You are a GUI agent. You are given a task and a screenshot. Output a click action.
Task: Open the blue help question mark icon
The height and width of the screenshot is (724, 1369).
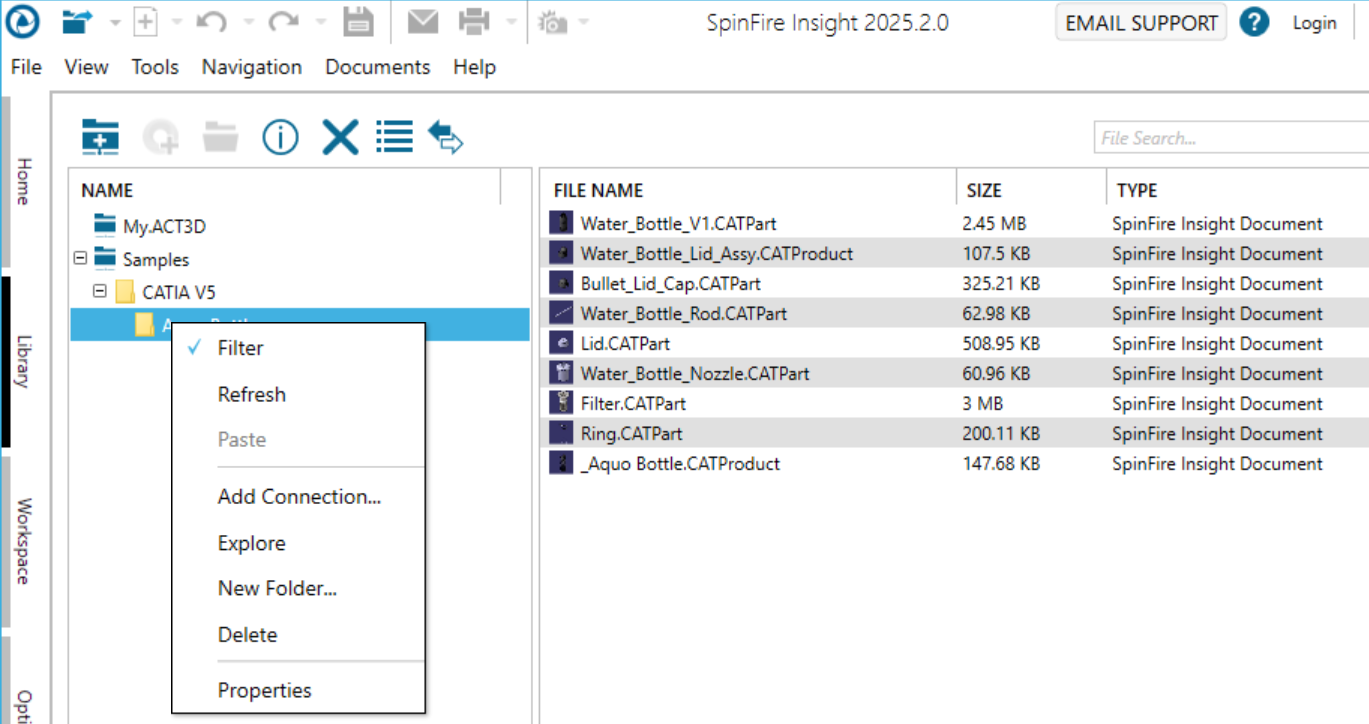coord(1254,23)
